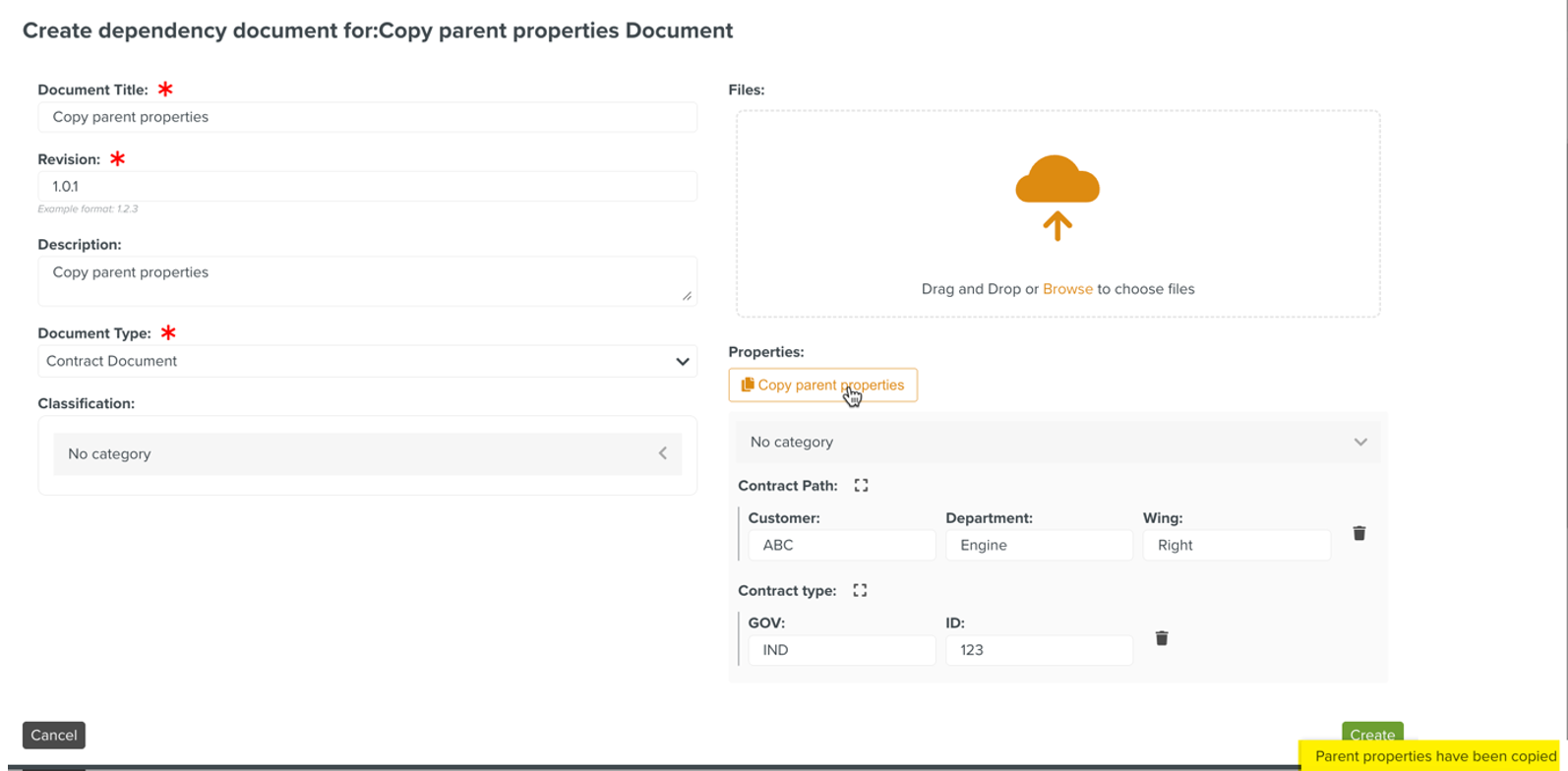Click the Description text area
Screen dimensions: 1568x771
click(x=367, y=280)
